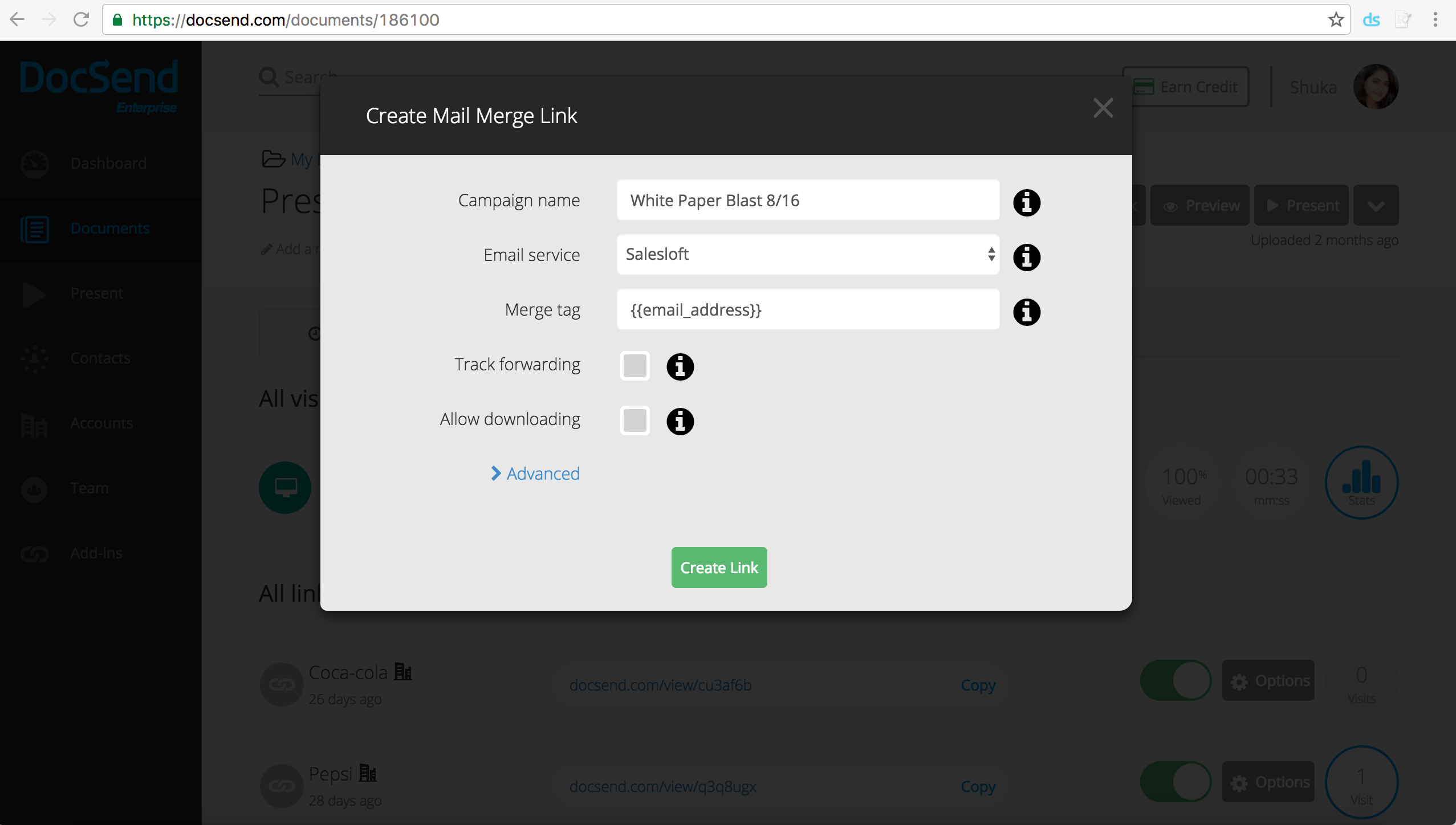Open the DocSend ds browser extension
The width and height of the screenshot is (1456, 825).
click(1371, 20)
